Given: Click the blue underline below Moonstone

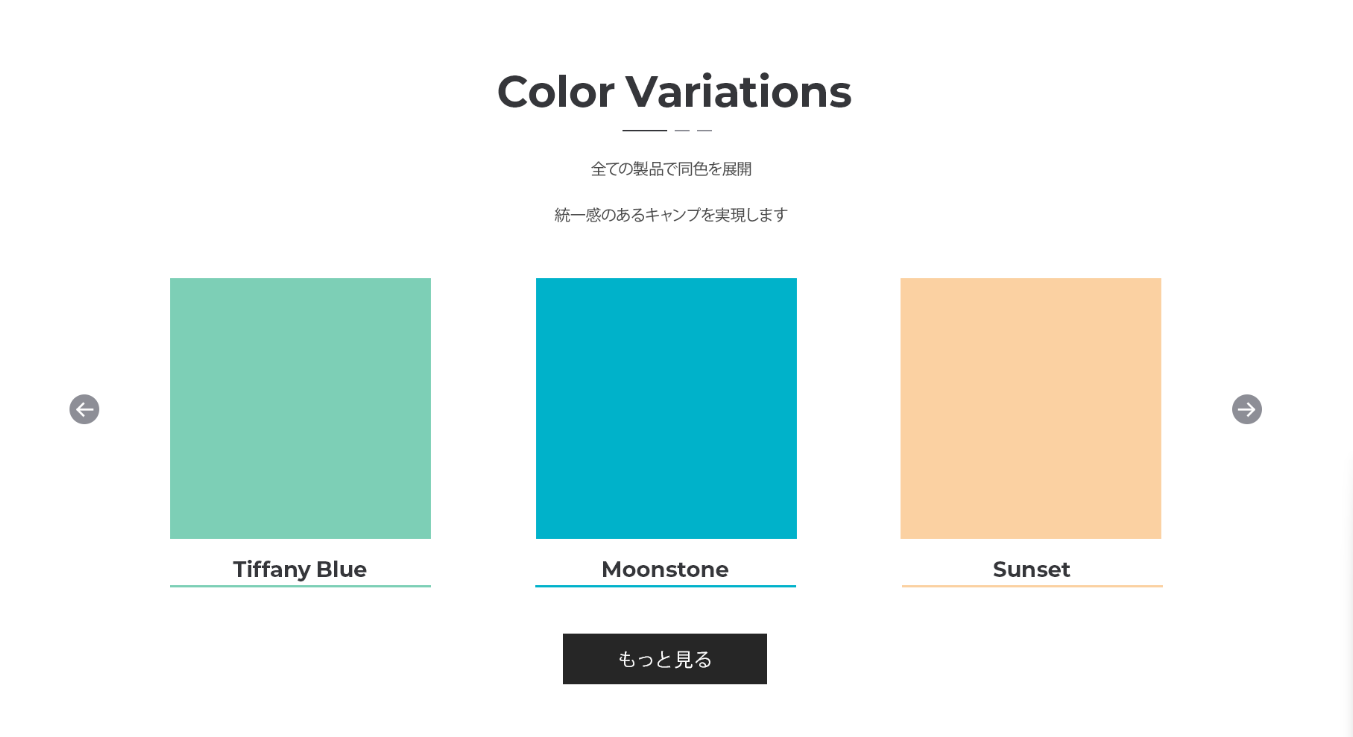Looking at the screenshot, I should pyautogui.click(x=665, y=586).
